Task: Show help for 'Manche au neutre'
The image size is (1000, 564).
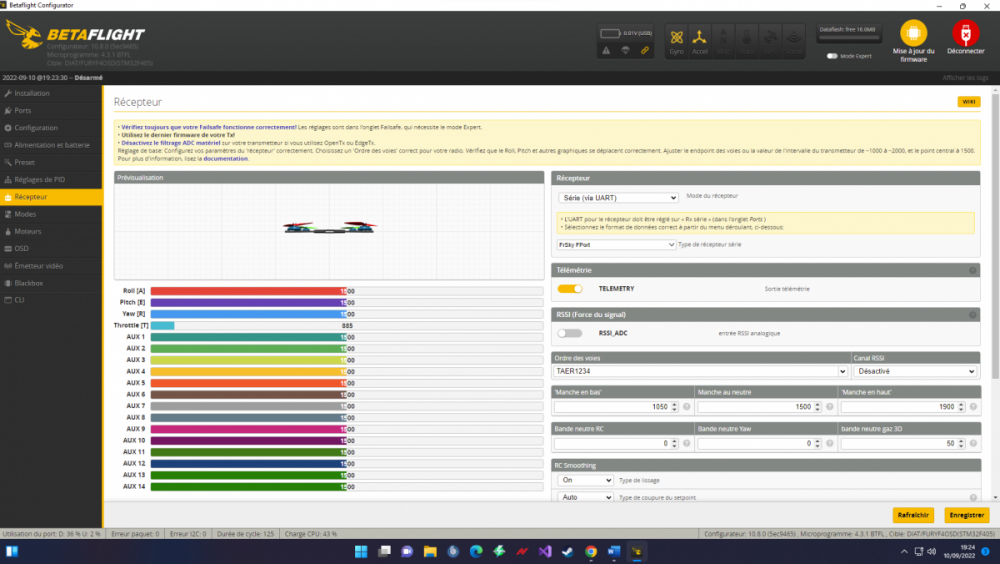Action: point(830,406)
